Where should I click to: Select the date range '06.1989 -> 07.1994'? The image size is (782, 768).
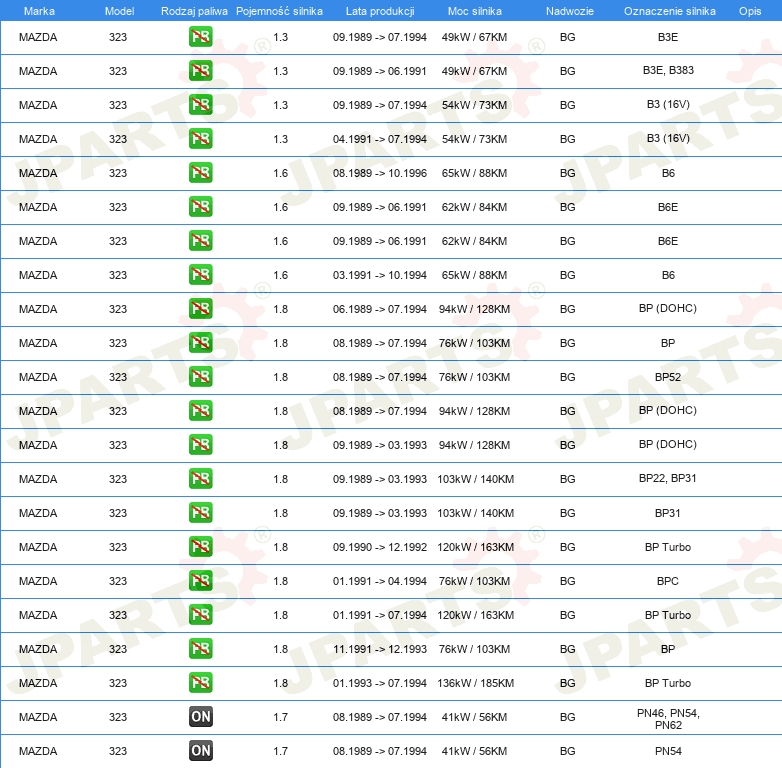point(380,309)
